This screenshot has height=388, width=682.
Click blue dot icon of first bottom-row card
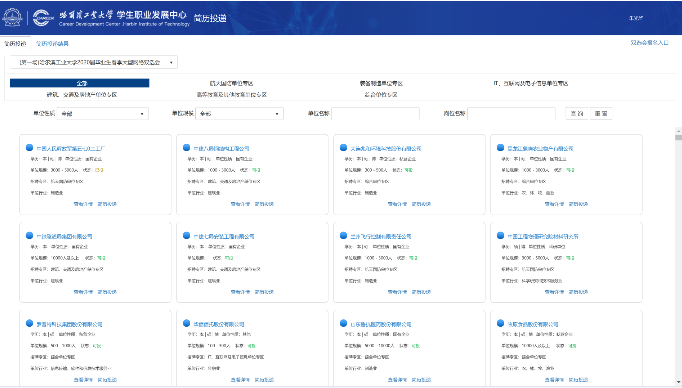click(x=30, y=323)
